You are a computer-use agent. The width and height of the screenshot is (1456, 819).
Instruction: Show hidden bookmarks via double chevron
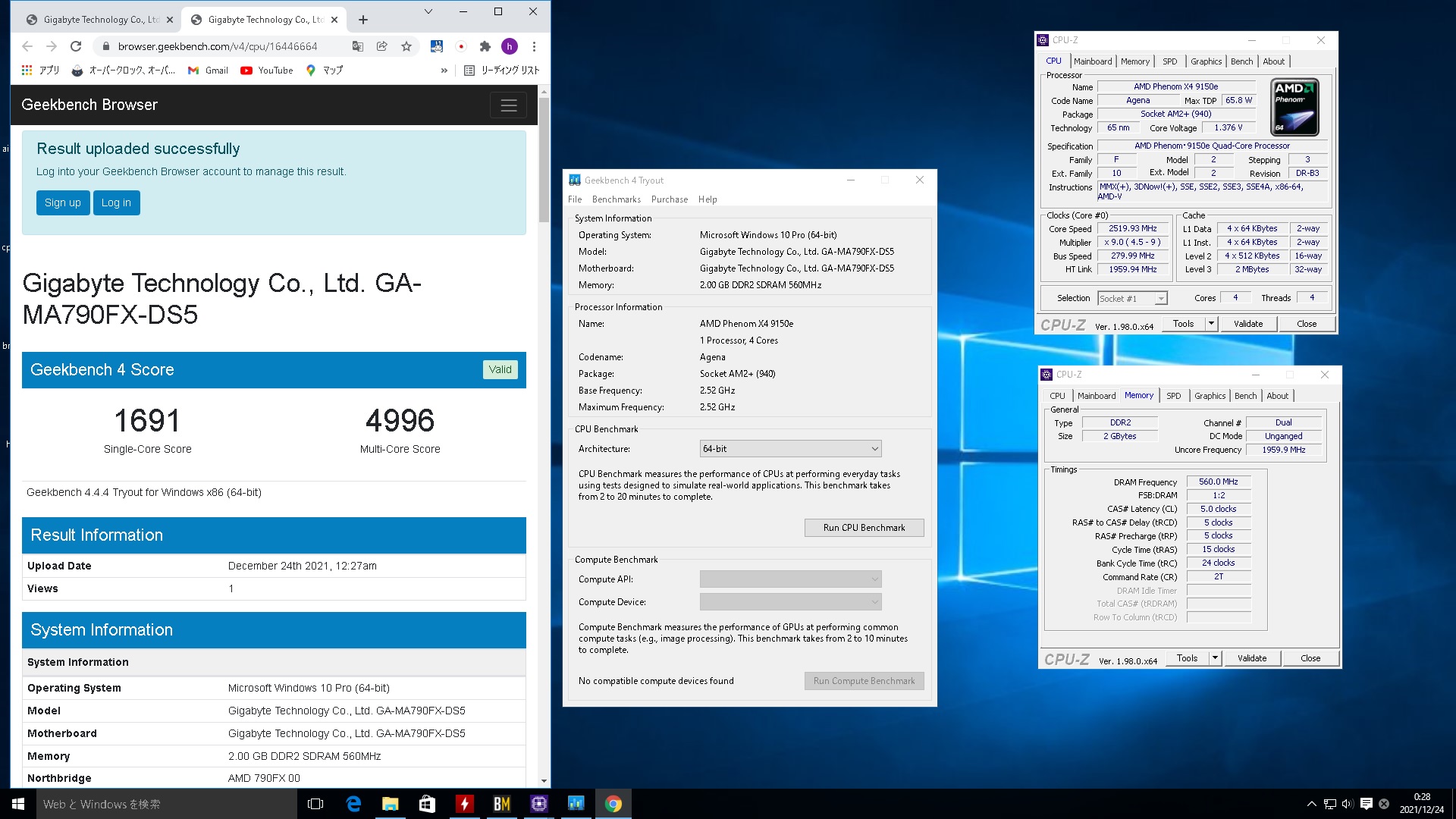tap(444, 71)
